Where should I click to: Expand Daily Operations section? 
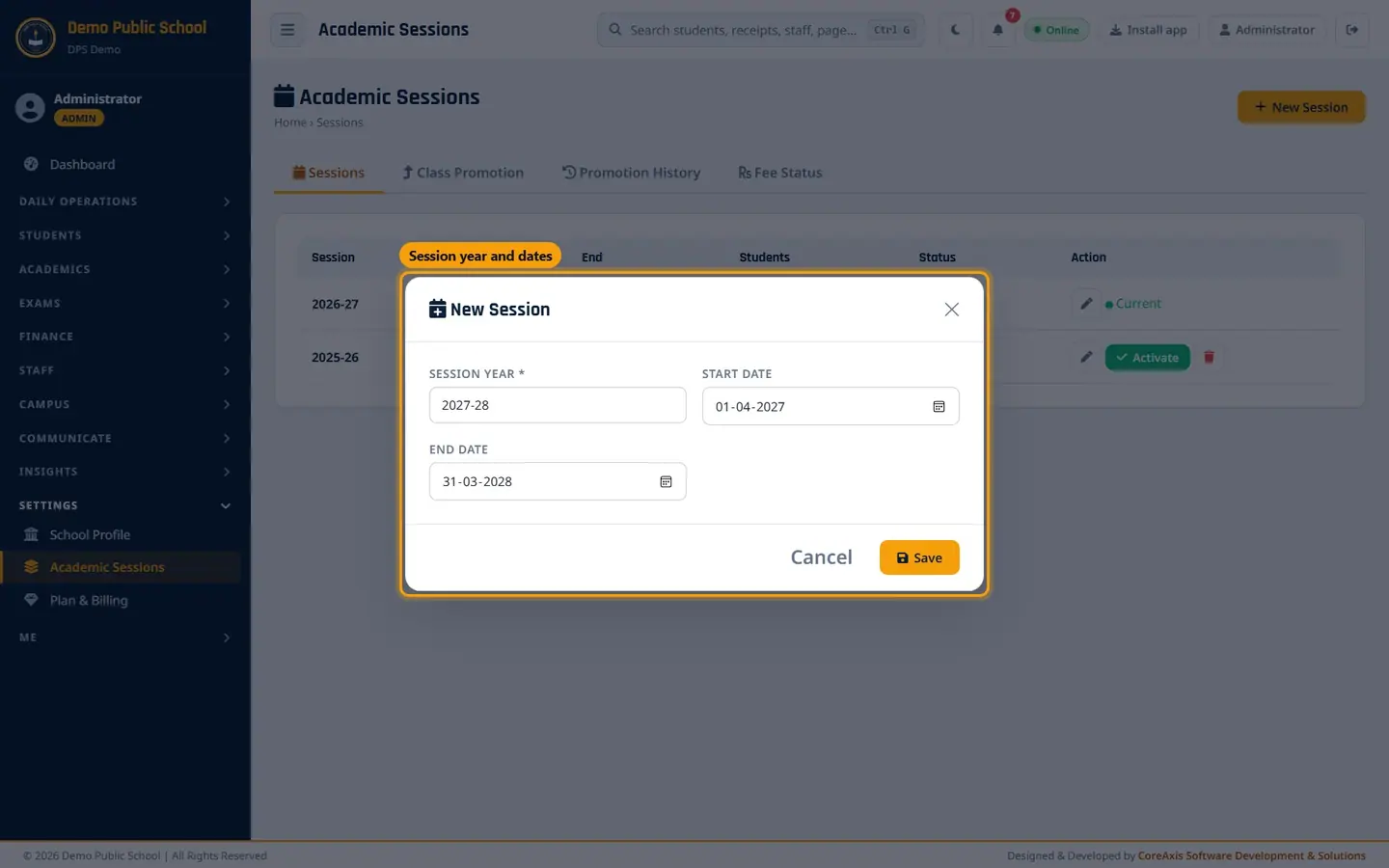coord(125,202)
